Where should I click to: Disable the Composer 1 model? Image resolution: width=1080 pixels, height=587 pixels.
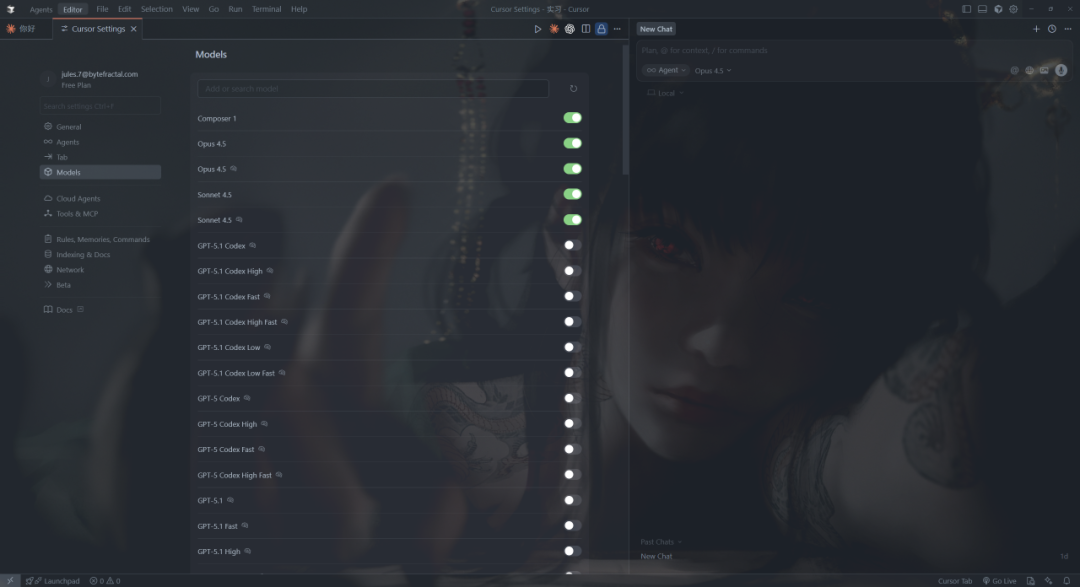pyautogui.click(x=572, y=118)
